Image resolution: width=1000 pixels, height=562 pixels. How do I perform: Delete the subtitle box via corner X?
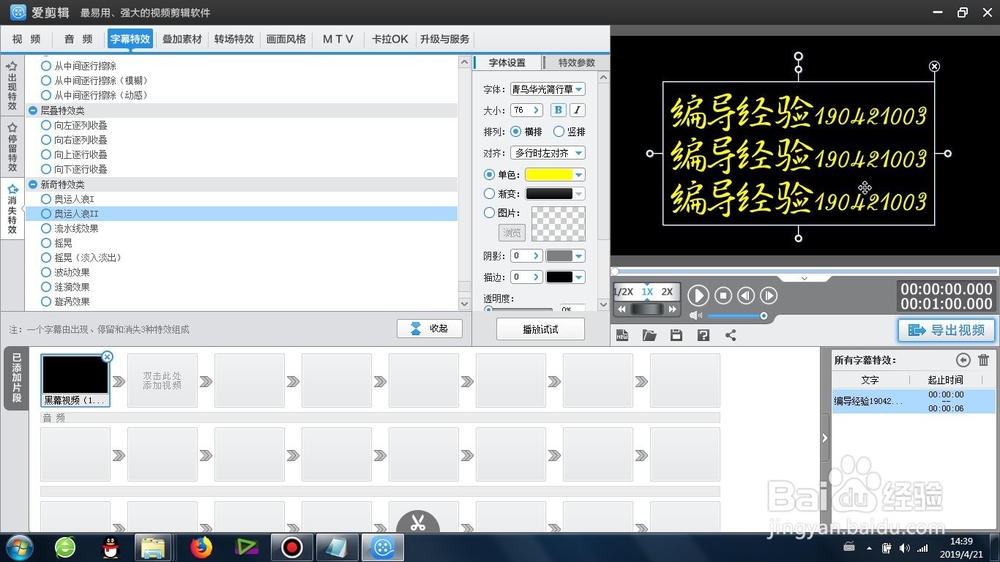tap(934, 66)
